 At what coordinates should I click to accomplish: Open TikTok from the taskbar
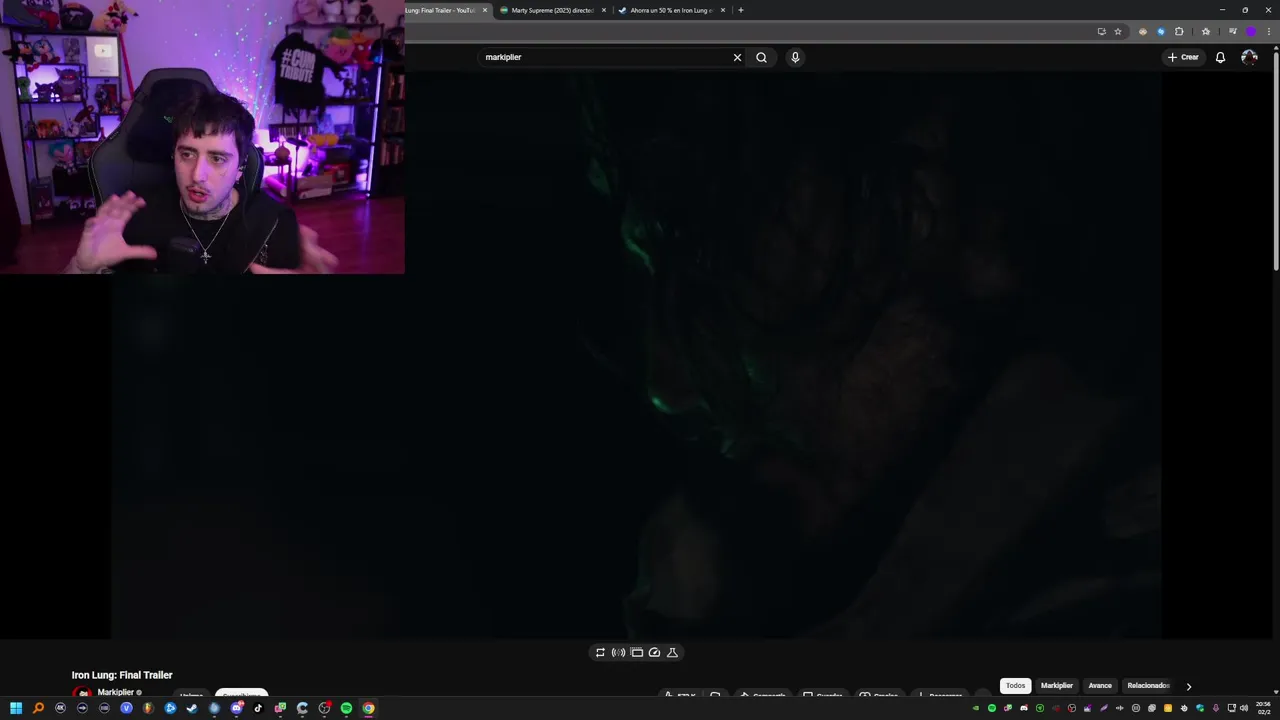tap(258, 708)
